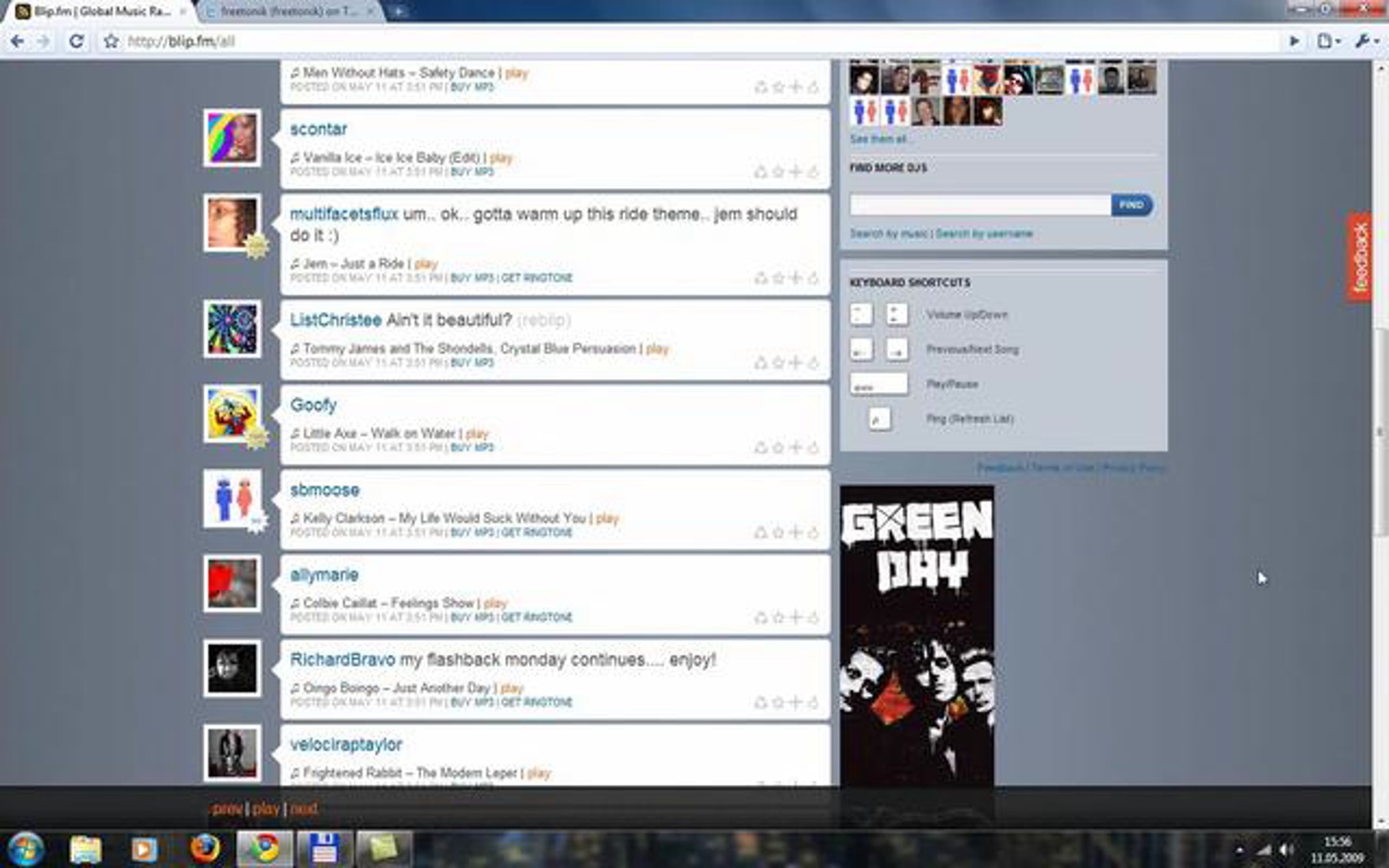
Task: Open the taskbar clock showing 13:56
Action: click(1337, 849)
